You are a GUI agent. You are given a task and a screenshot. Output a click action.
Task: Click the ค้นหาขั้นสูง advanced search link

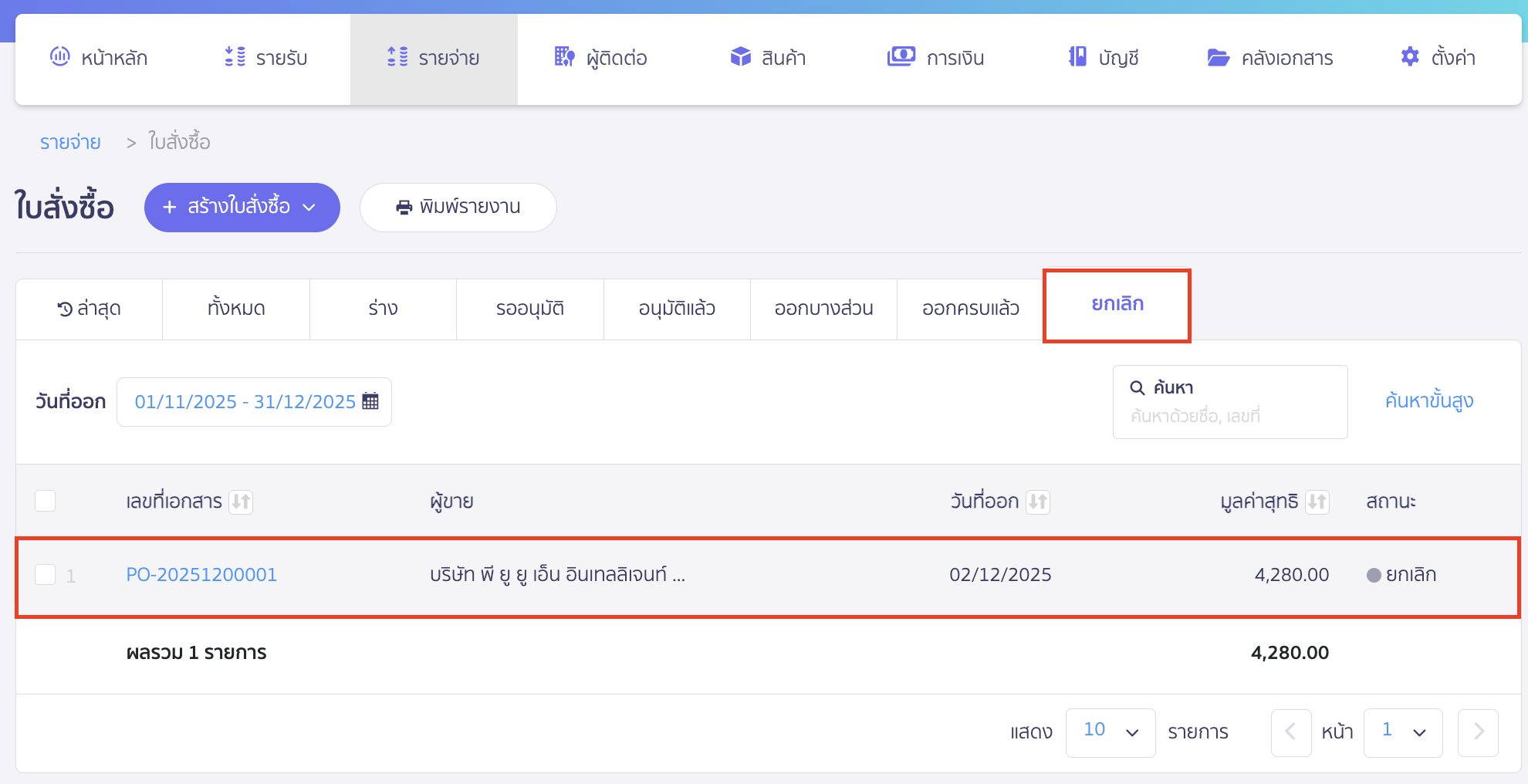[x=1428, y=400]
